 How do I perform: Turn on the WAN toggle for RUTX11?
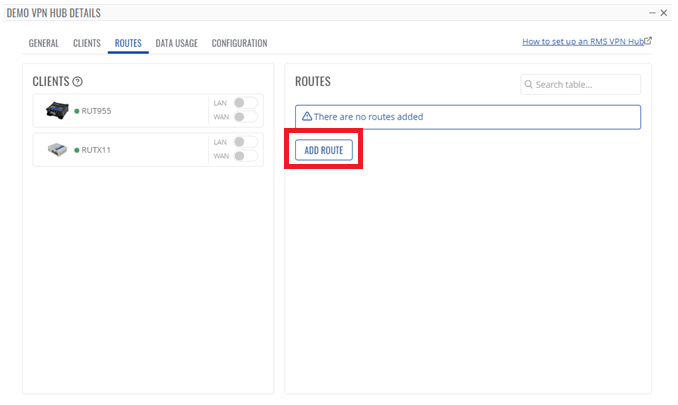[245, 156]
